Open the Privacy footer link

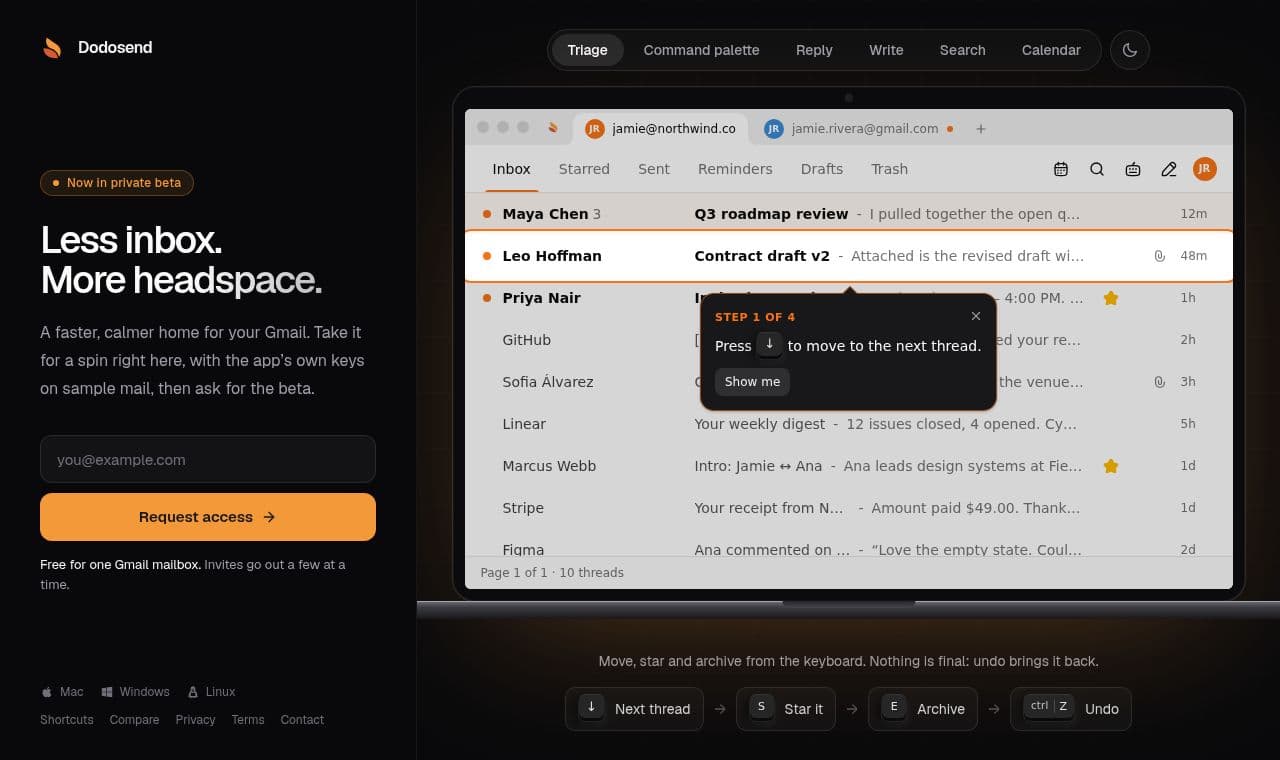(x=195, y=720)
